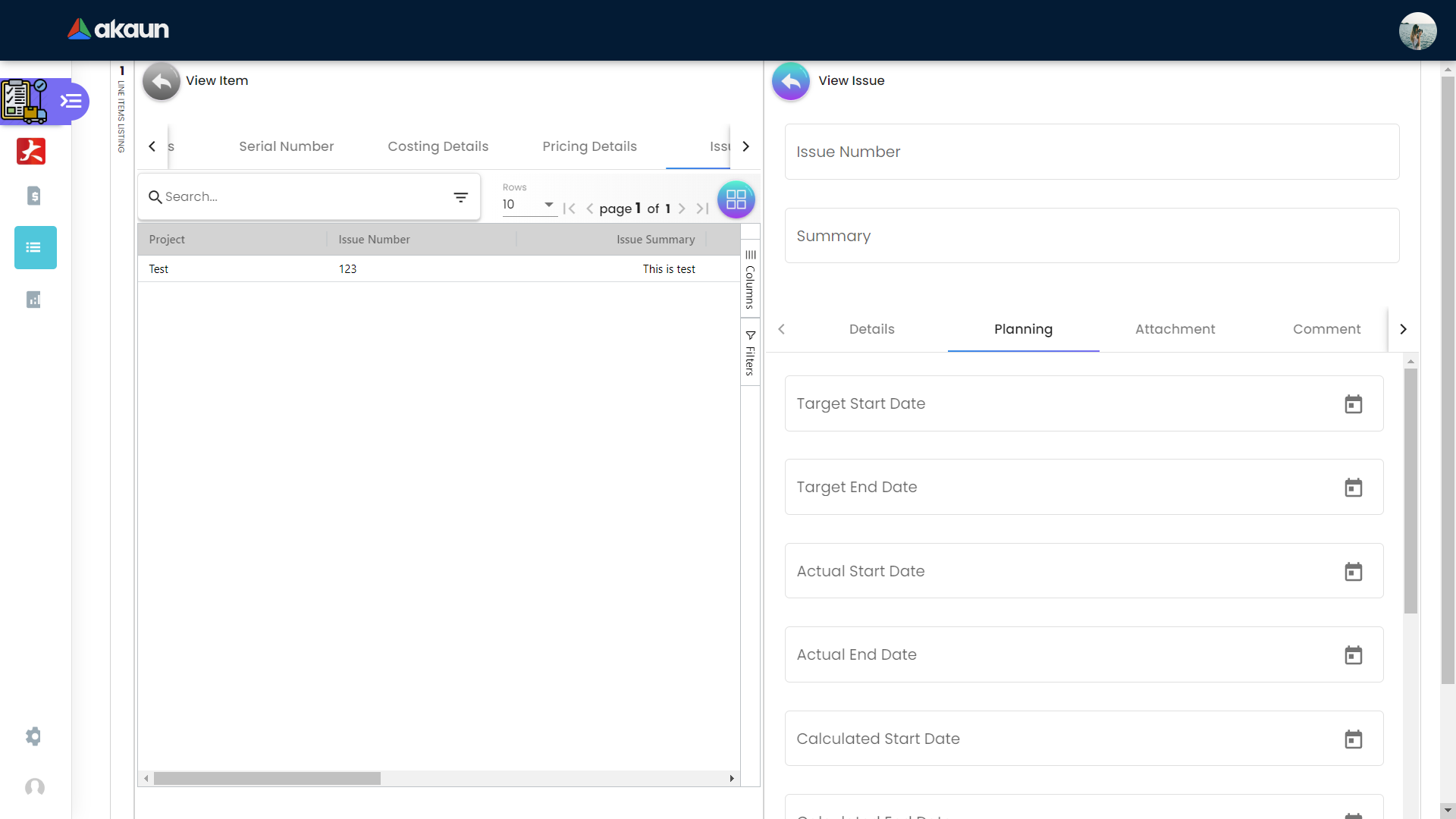Click the list icon in sidebar
1456x819 pixels.
point(35,247)
